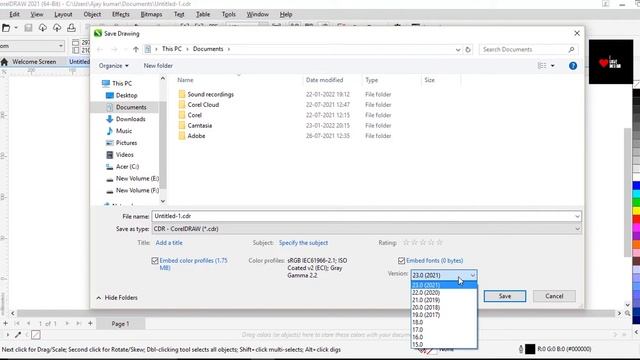Create a New folder
The width and height of the screenshot is (640, 360).
pyautogui.click(x=158, y=66)
